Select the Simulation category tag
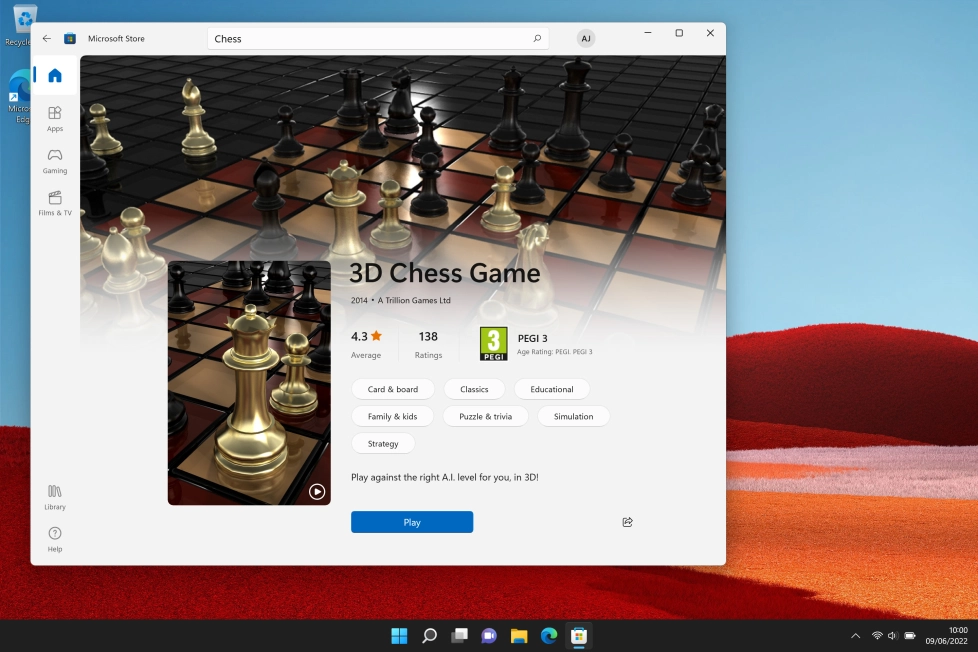Viewport: 978px width, 652px height. 573,416
